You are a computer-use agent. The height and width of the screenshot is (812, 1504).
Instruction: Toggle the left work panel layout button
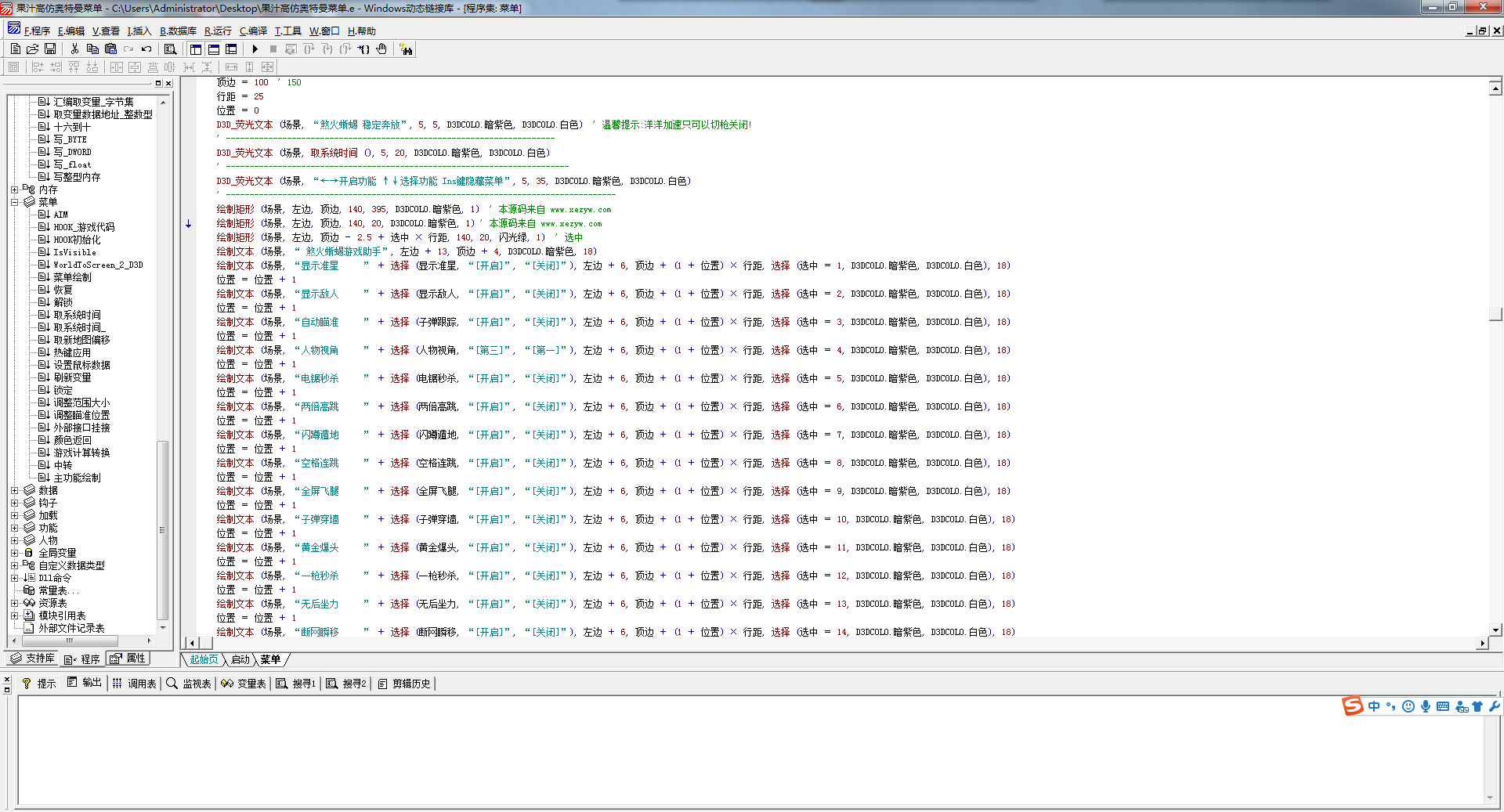pyautogui.click(x=196, y=49)
